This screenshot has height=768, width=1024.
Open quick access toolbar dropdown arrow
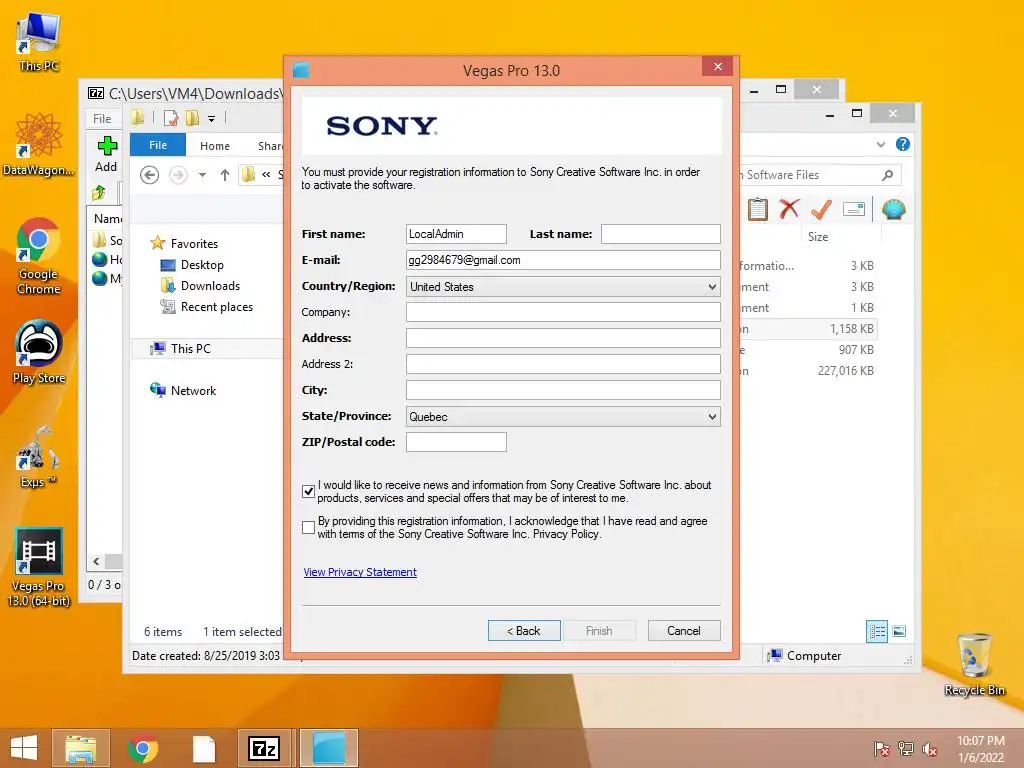coord(212,118)
